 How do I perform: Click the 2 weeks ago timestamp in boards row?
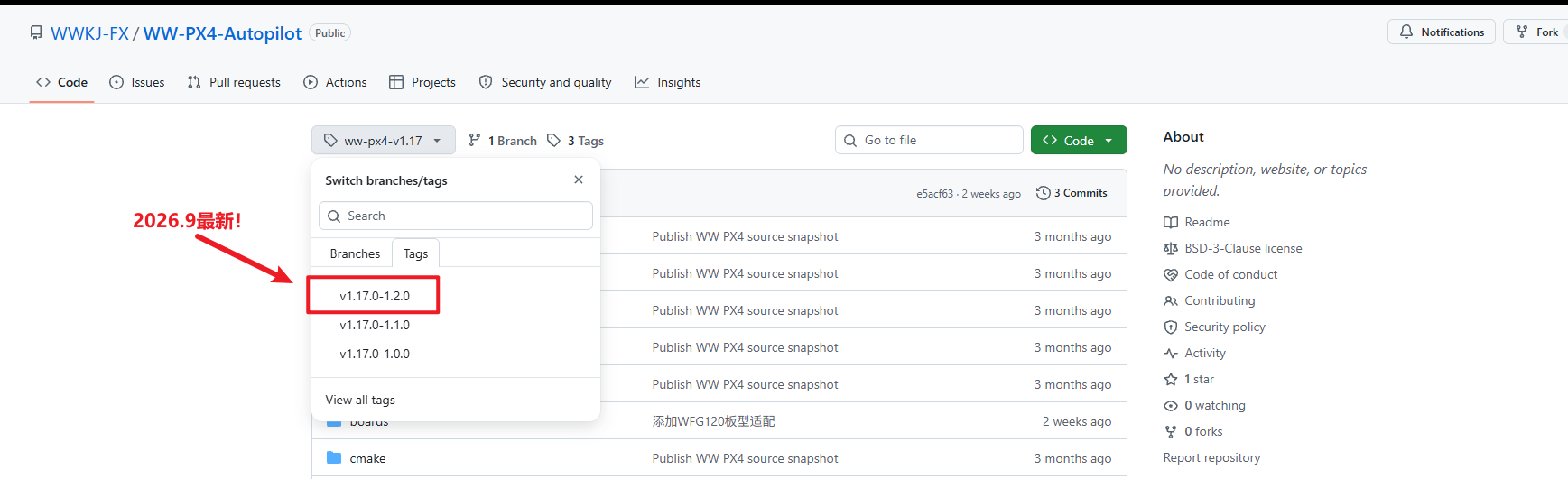tap(1077, 421)
